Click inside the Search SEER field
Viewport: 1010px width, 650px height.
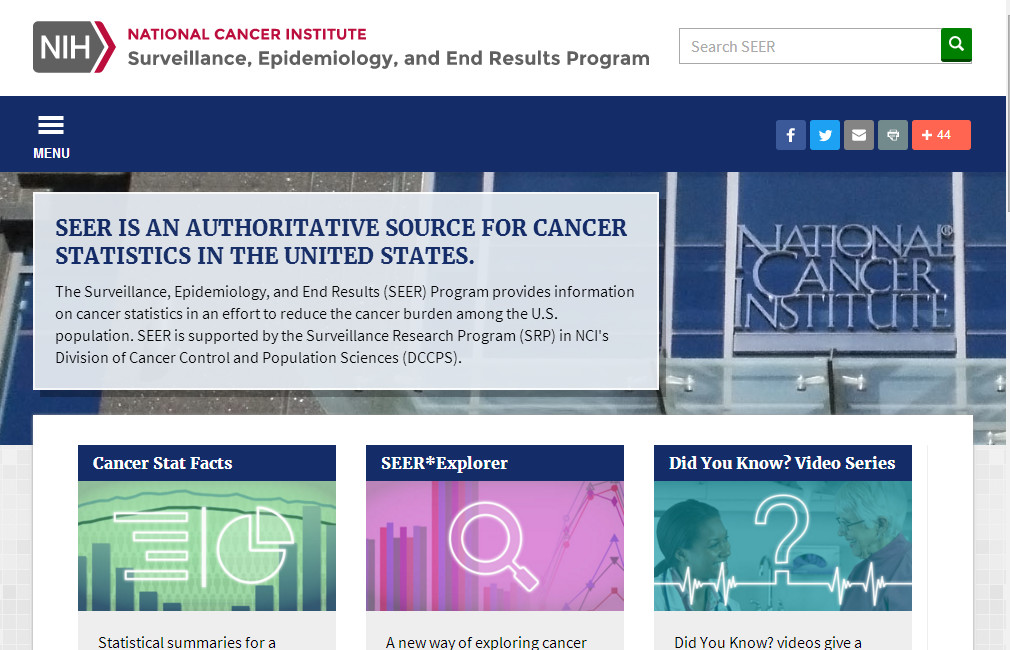coord(809,46)
